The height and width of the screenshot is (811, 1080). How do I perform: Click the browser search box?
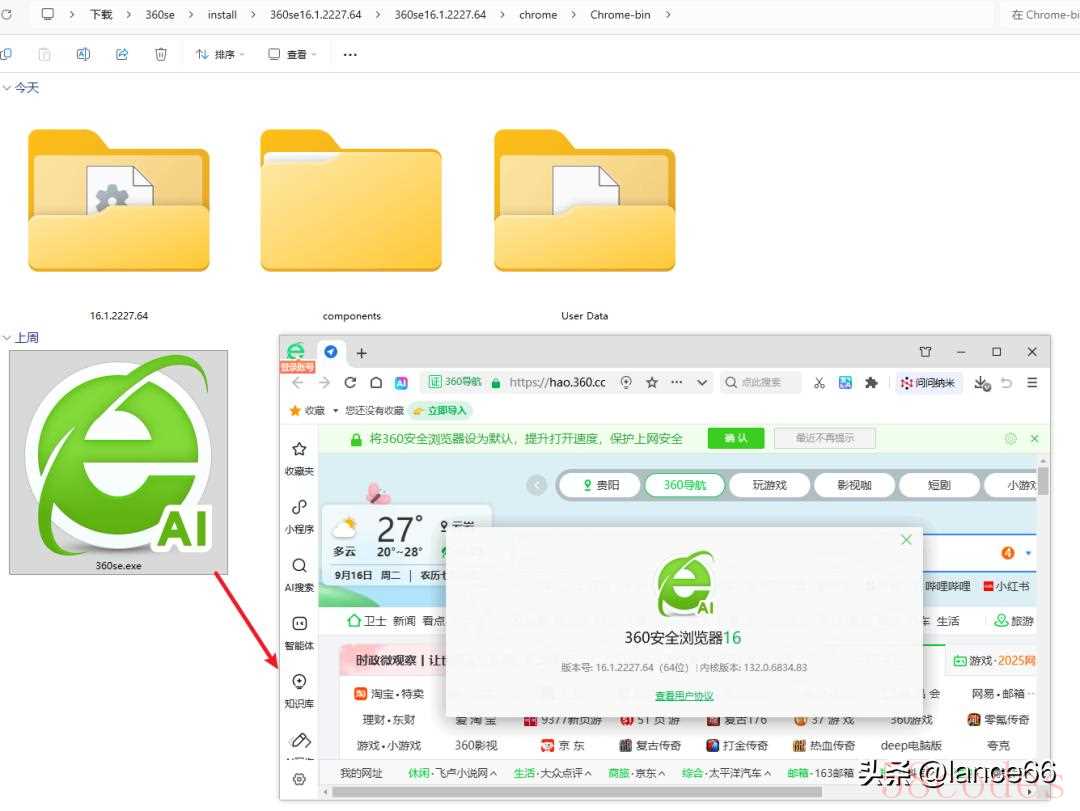click(x=761, y=382)
